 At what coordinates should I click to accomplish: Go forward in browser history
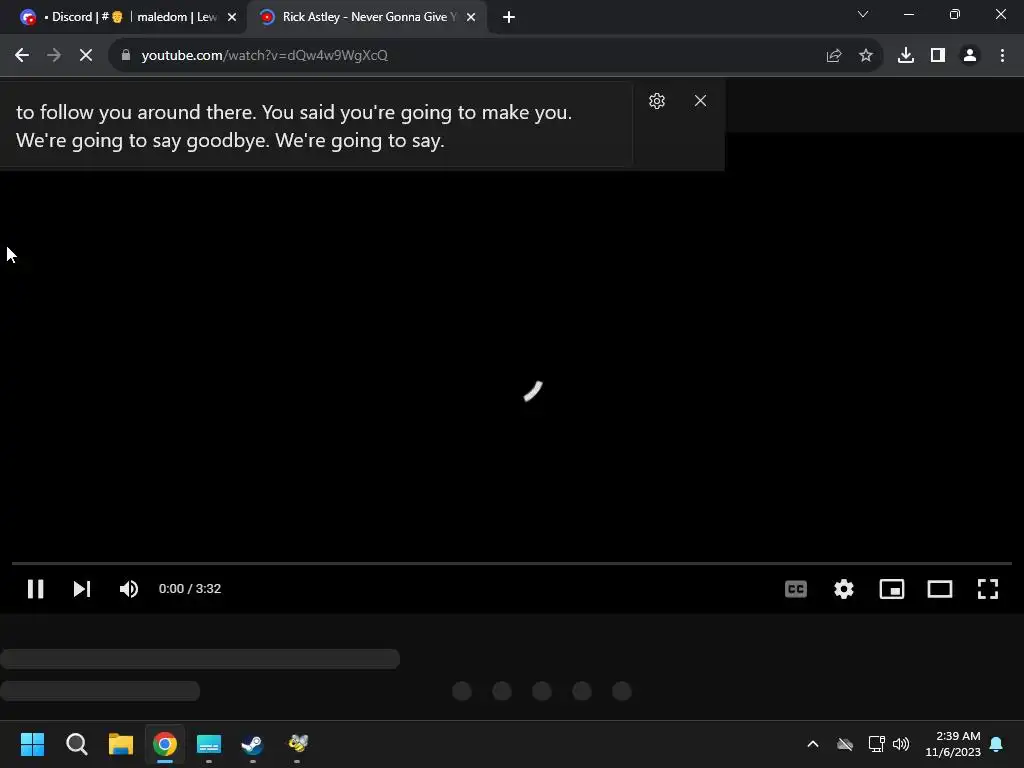coord(54,56)
